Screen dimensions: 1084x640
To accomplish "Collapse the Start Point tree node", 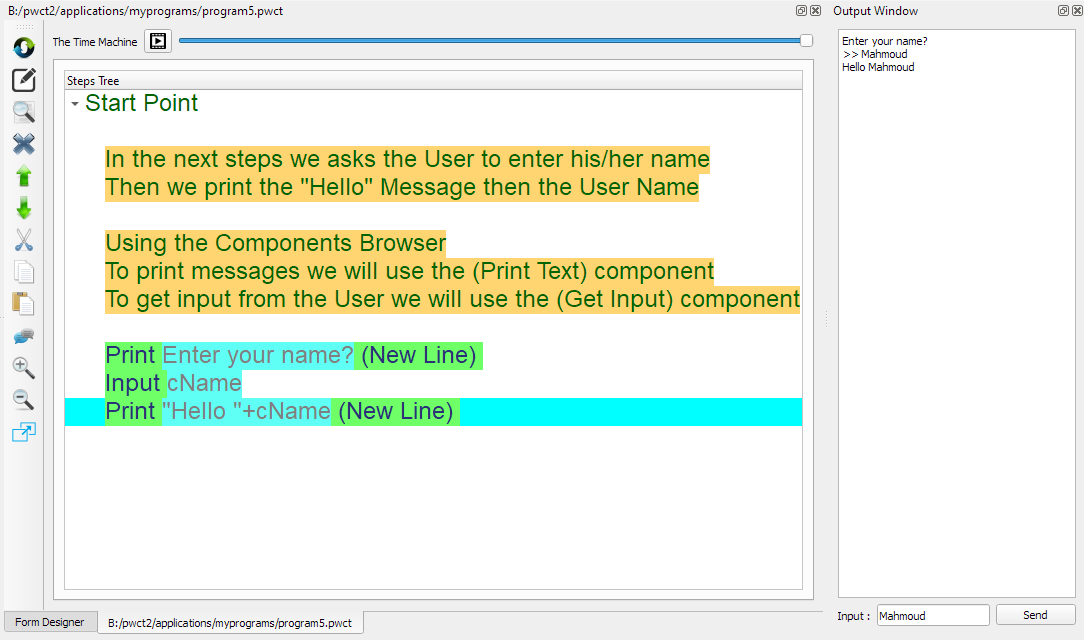I will (75, 104).
